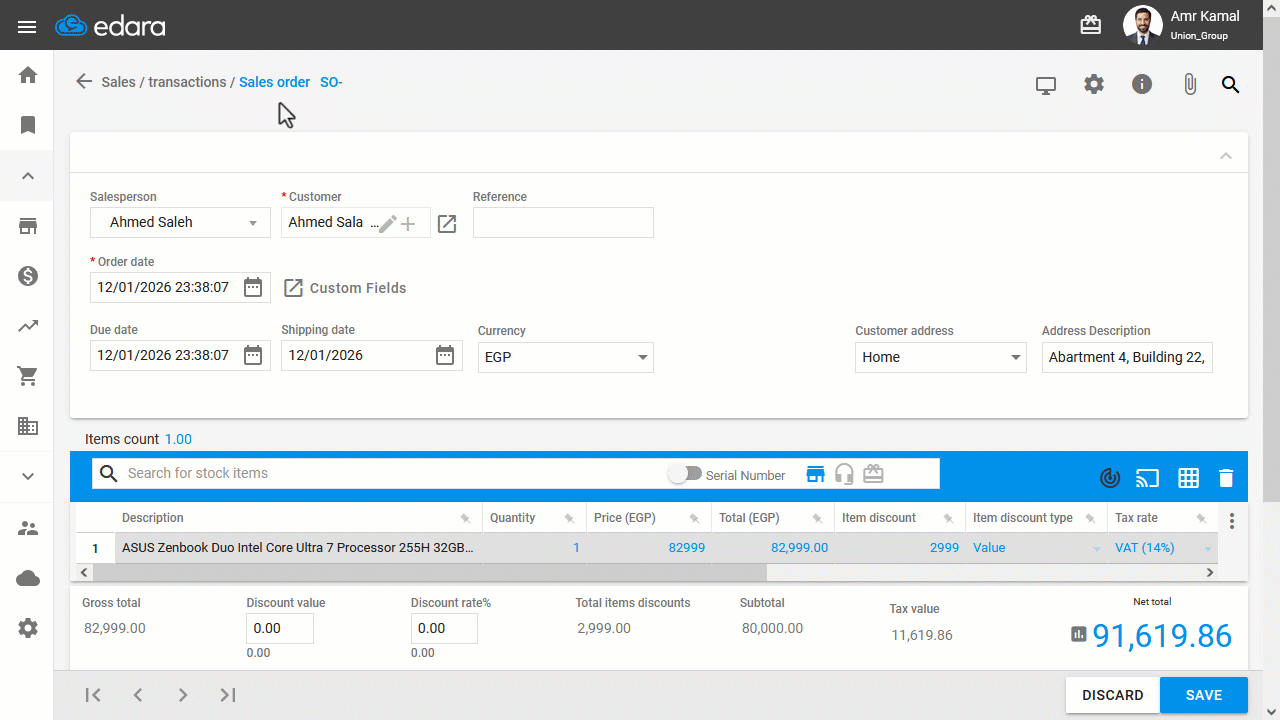This screenshot has height=720, width=1280.
Task: Open the people sidebar icon
Action: click(x=28, y=528)
